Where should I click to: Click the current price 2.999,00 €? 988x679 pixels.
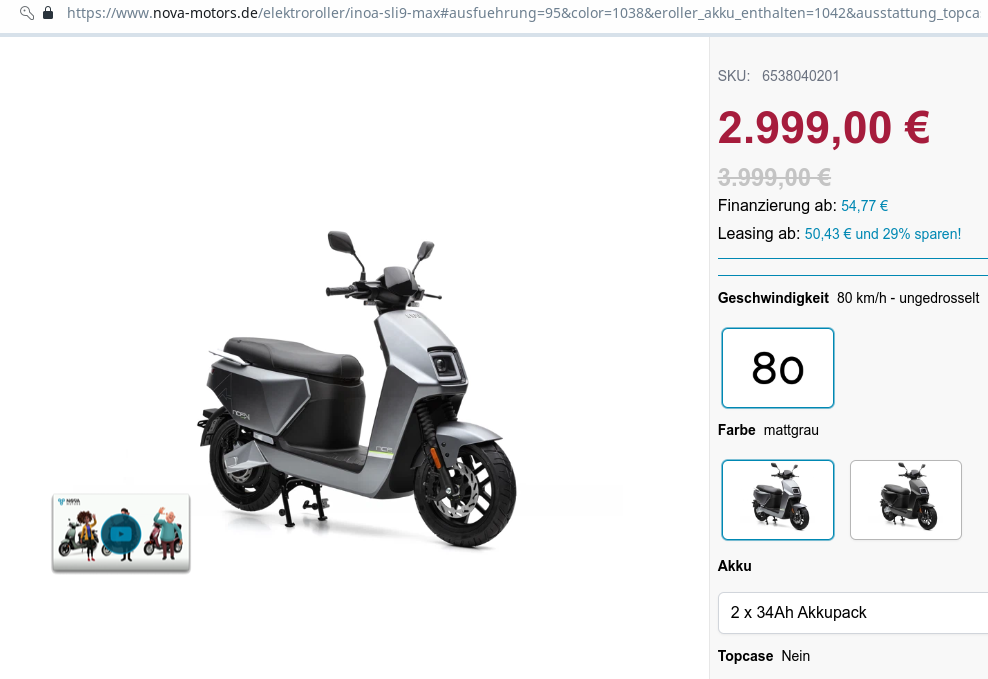(824, 127)
